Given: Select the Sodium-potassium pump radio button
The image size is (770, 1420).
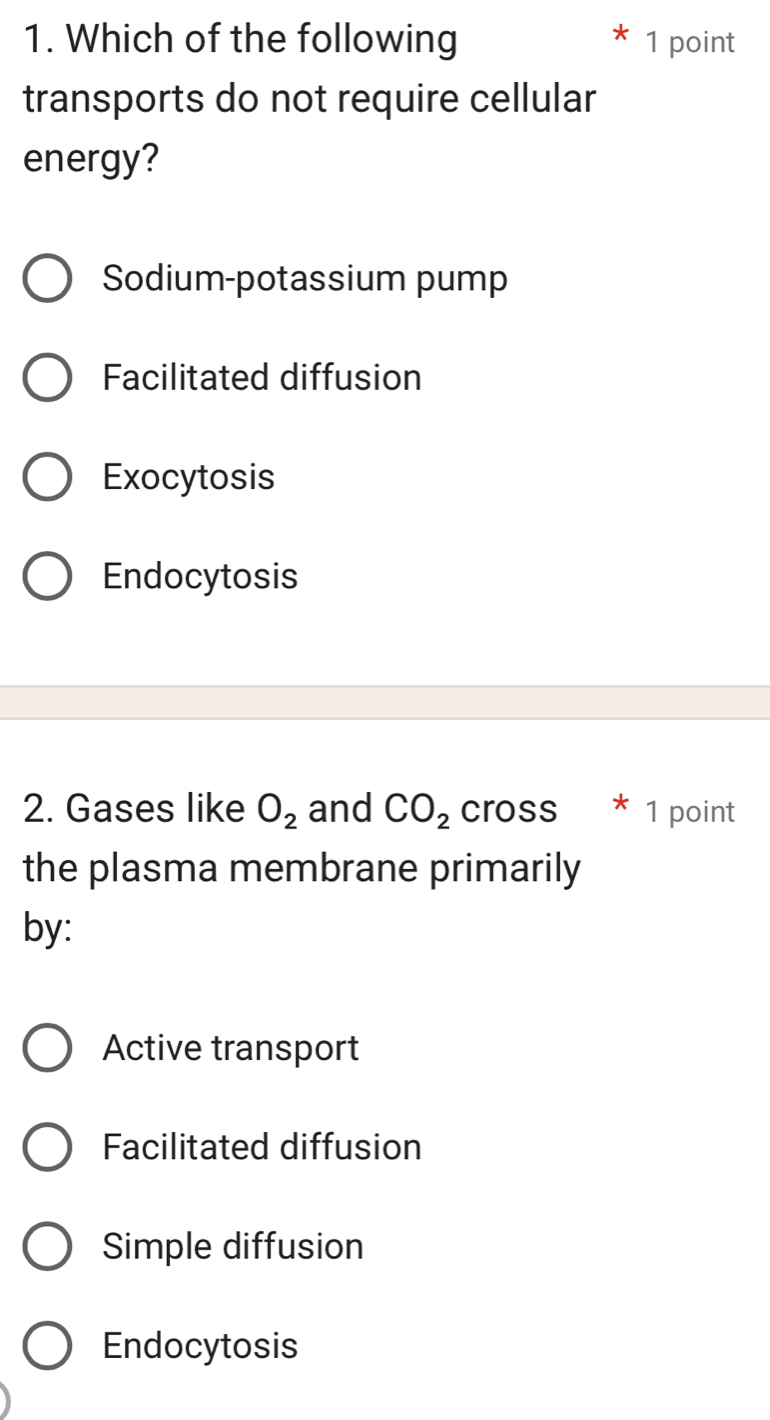Looking at the screenshot, I should 47,280.
